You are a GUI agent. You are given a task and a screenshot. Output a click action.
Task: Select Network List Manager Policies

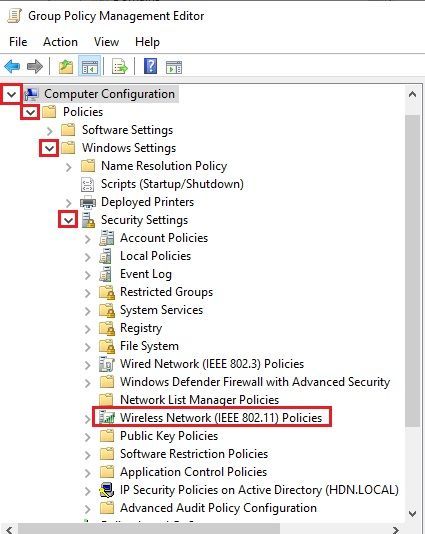pyautogui.click(x=199, y=399)
